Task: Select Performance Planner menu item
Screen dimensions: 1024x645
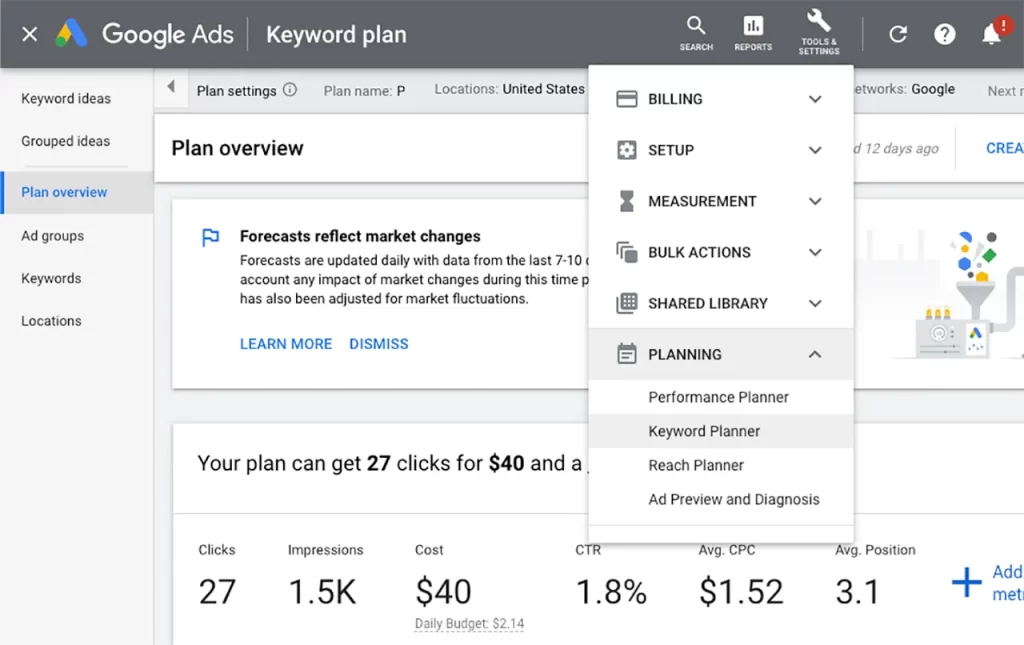Action: pyautogui.click(x=721, y=397)
